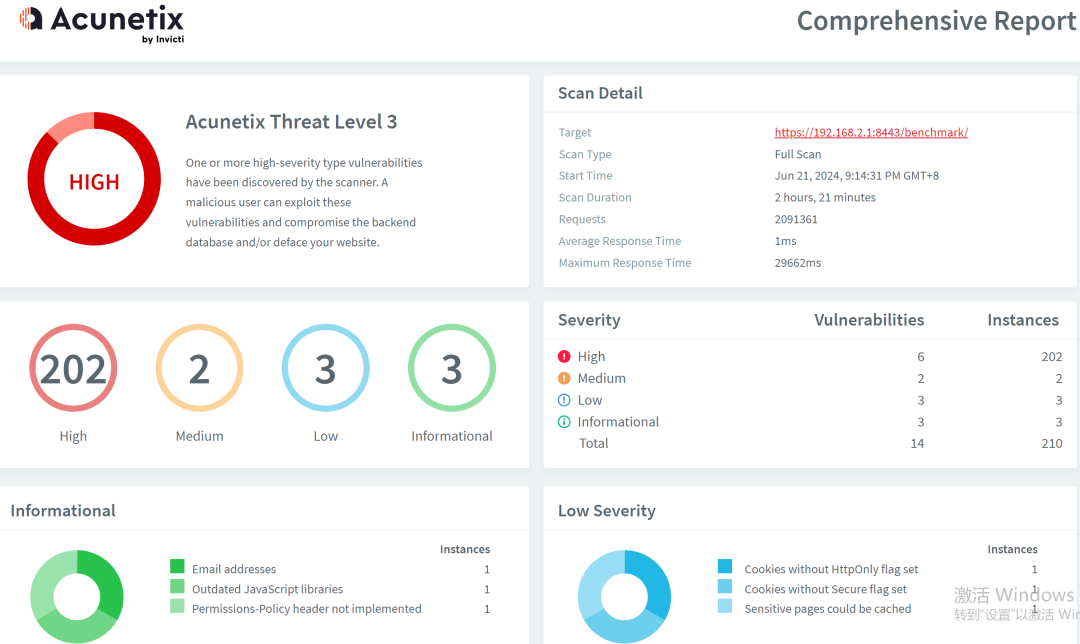Click the HIGH threat level donut chart
Viewport: 1080px width, 644px height.
click(x=94, y=179)
